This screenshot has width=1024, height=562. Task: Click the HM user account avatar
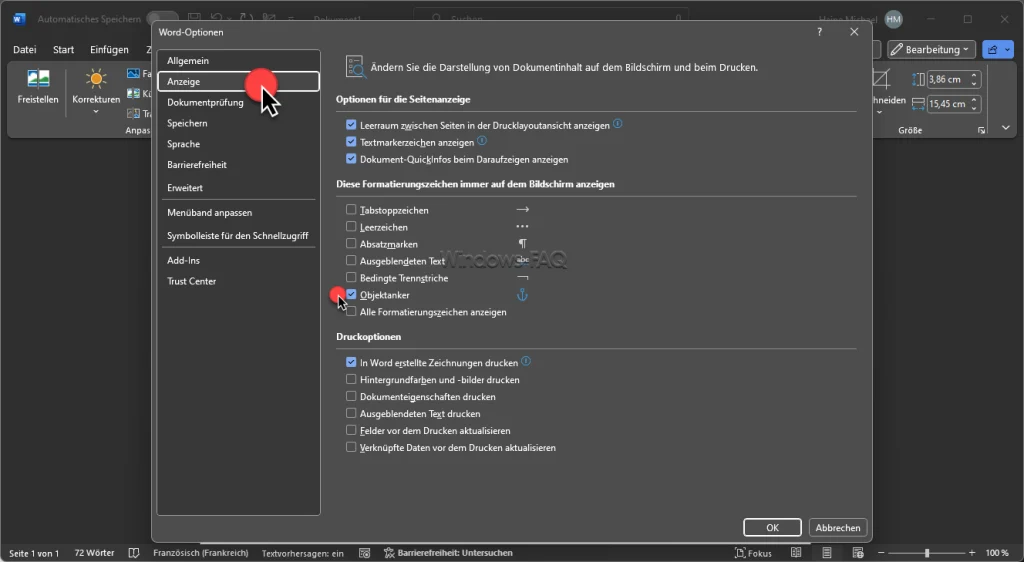tap(893, 20)
